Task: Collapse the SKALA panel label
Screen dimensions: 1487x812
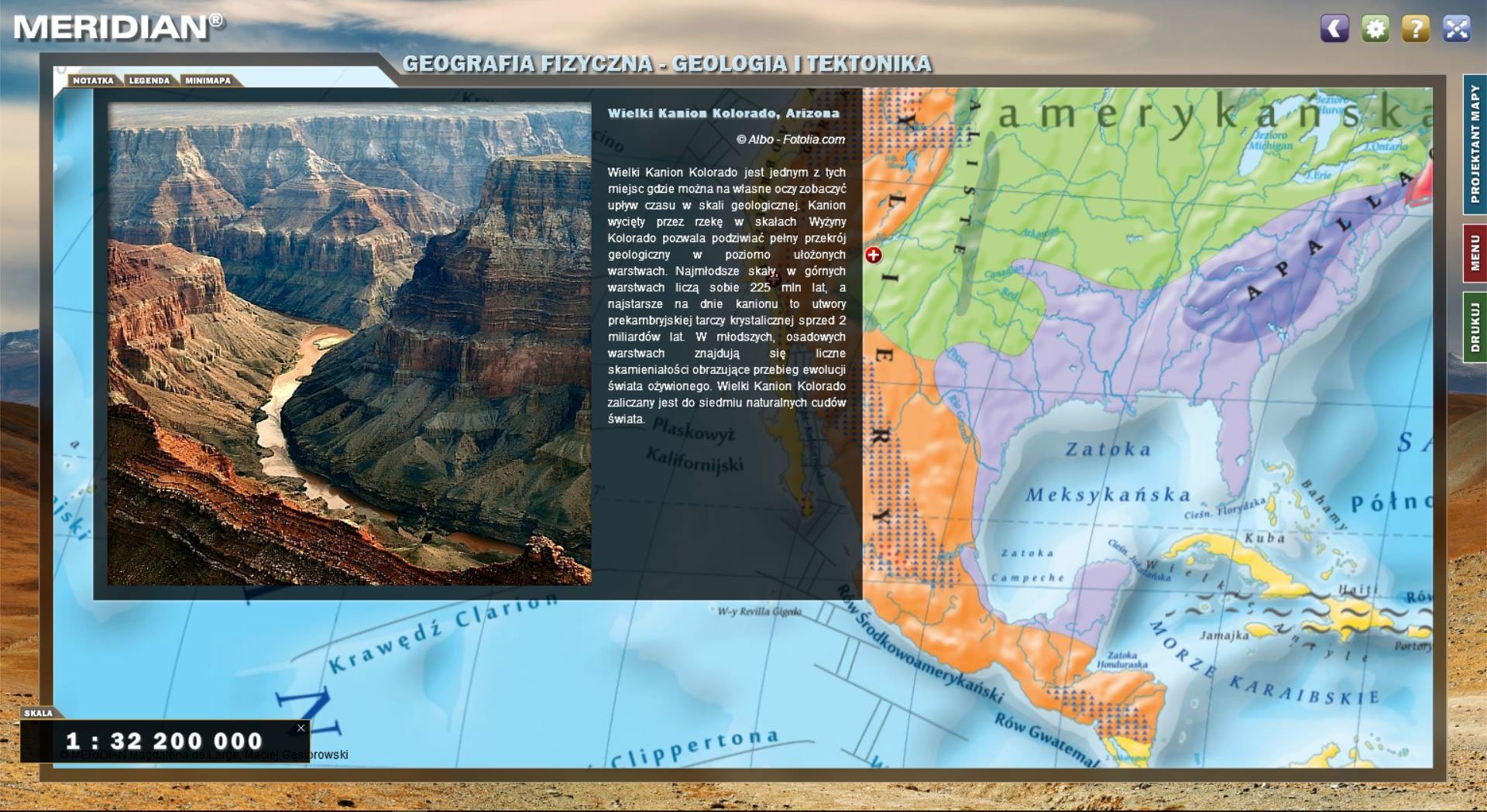Action: click(38, 713)
